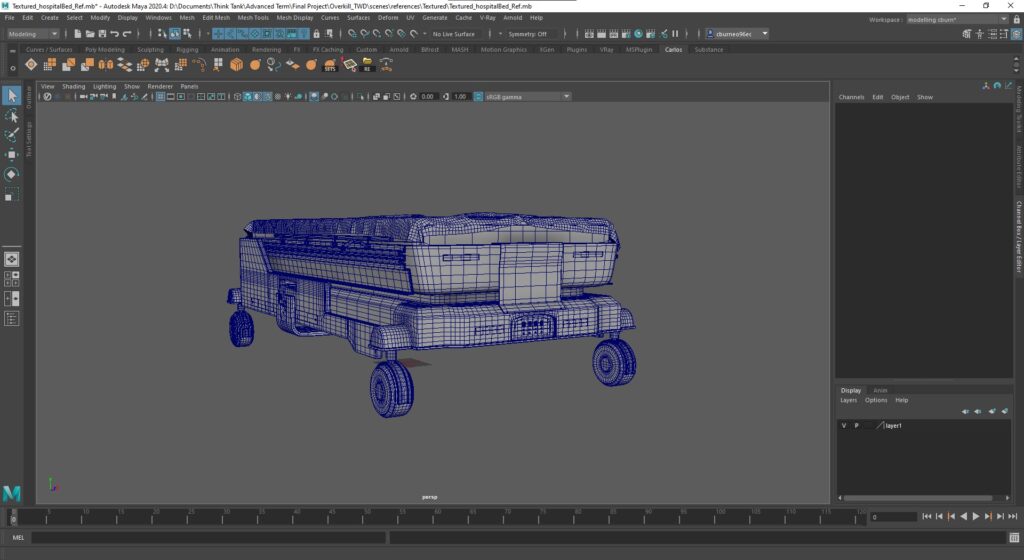Viewport: 1024px width, 560px height.
Task: Click the current frame input field
Action: coord(892,517)
